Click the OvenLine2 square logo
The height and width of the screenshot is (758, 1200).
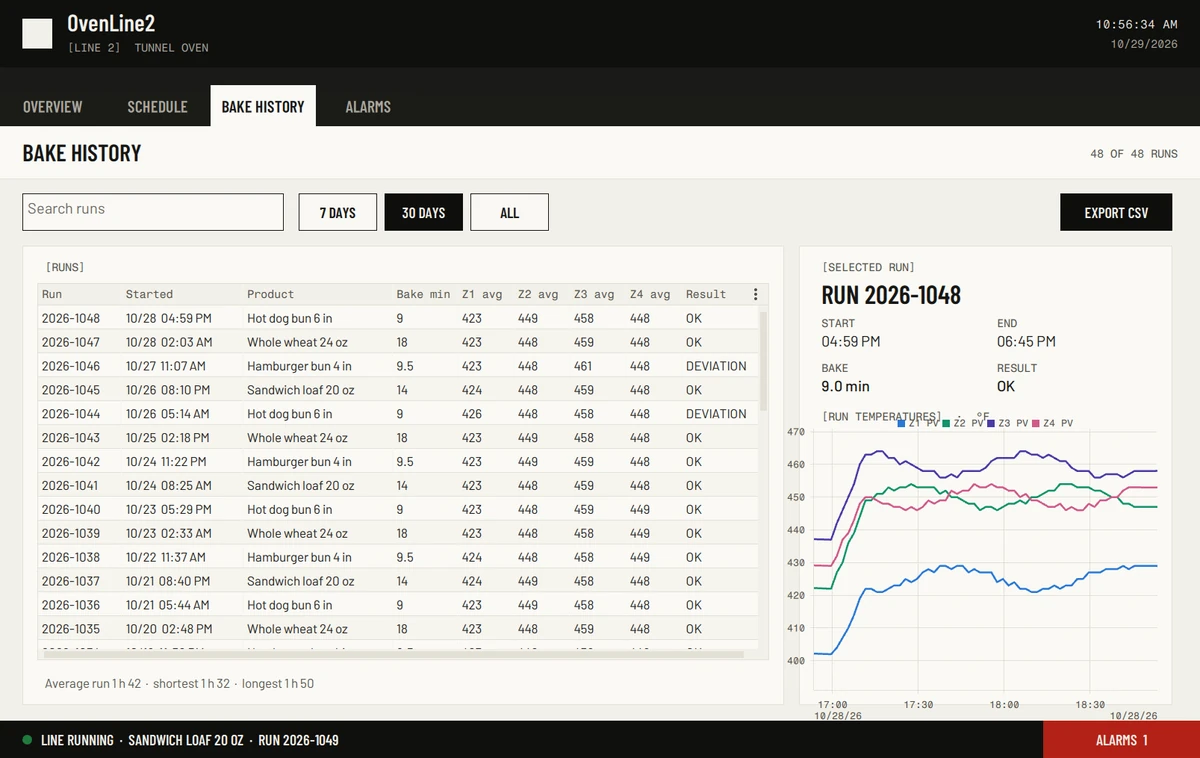37,34
